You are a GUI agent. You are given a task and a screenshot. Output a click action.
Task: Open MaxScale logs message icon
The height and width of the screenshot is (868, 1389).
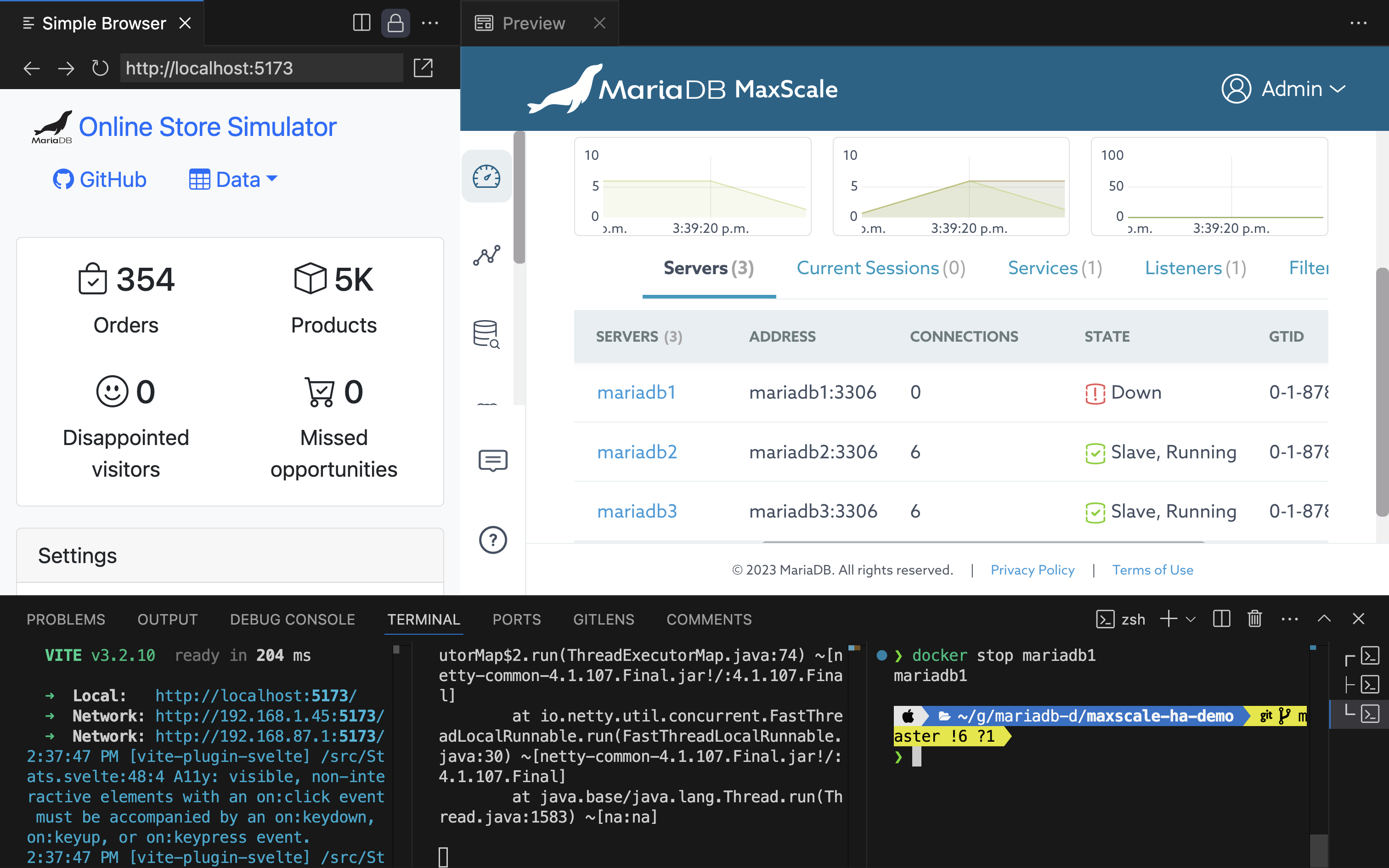click(x=492, y=460)
